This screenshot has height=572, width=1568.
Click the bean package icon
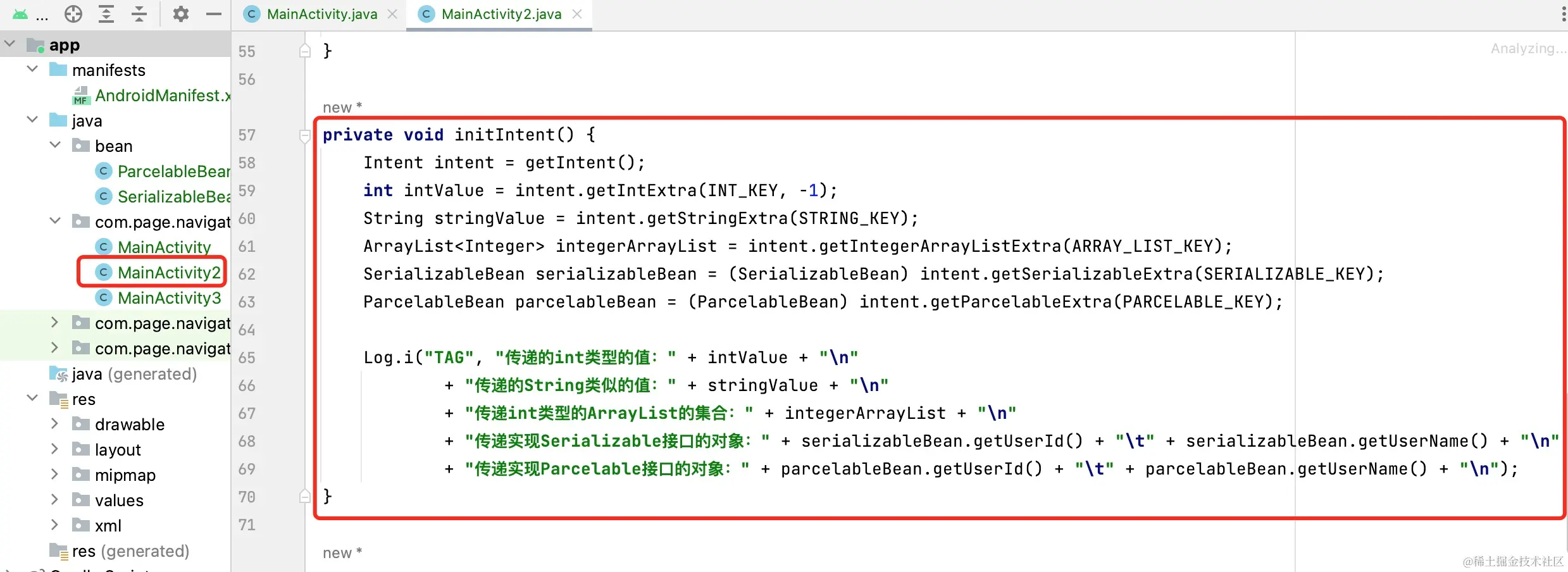(81, 146)
